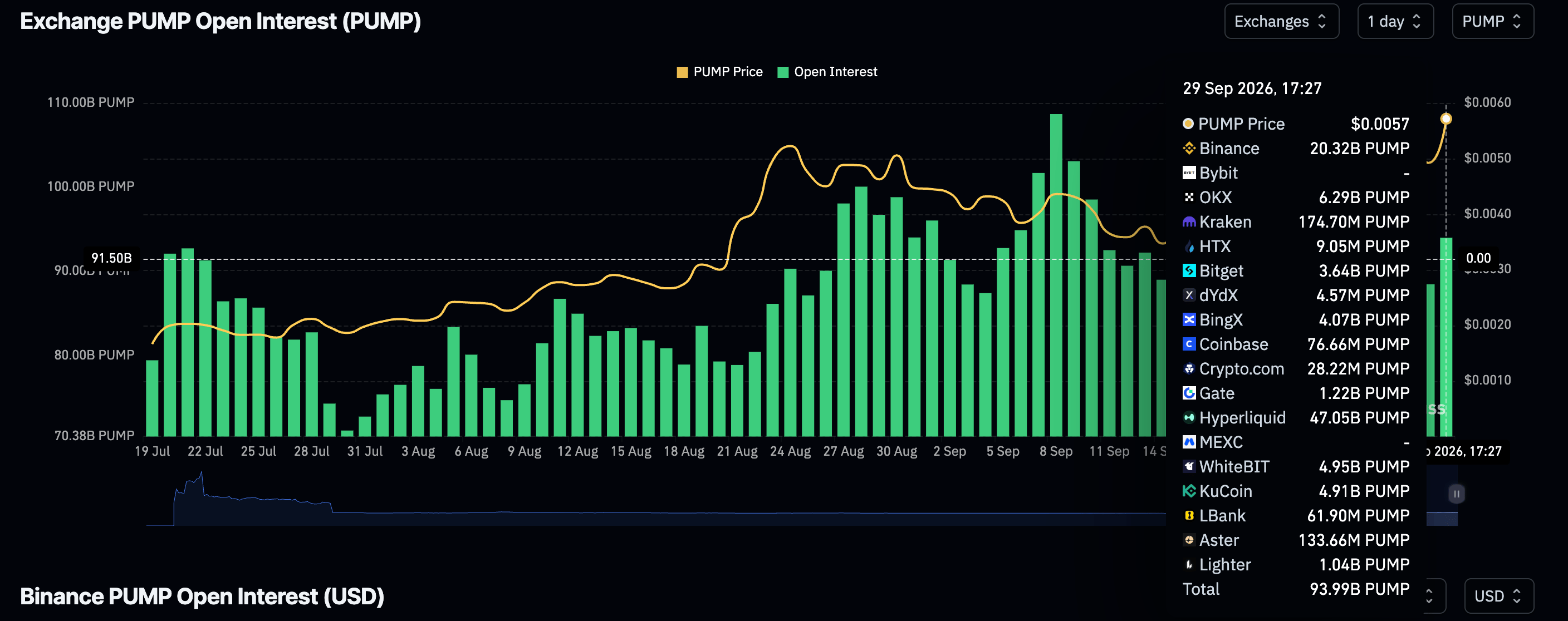Click the 0.00 right-axis crosshair label
1568x621 pixels.
tap(1478, 258)
